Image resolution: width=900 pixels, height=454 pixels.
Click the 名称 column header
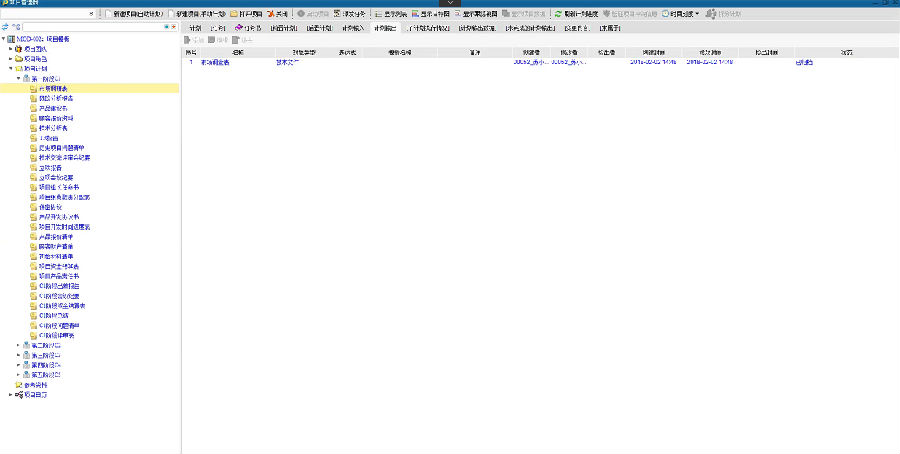point(238,52)
